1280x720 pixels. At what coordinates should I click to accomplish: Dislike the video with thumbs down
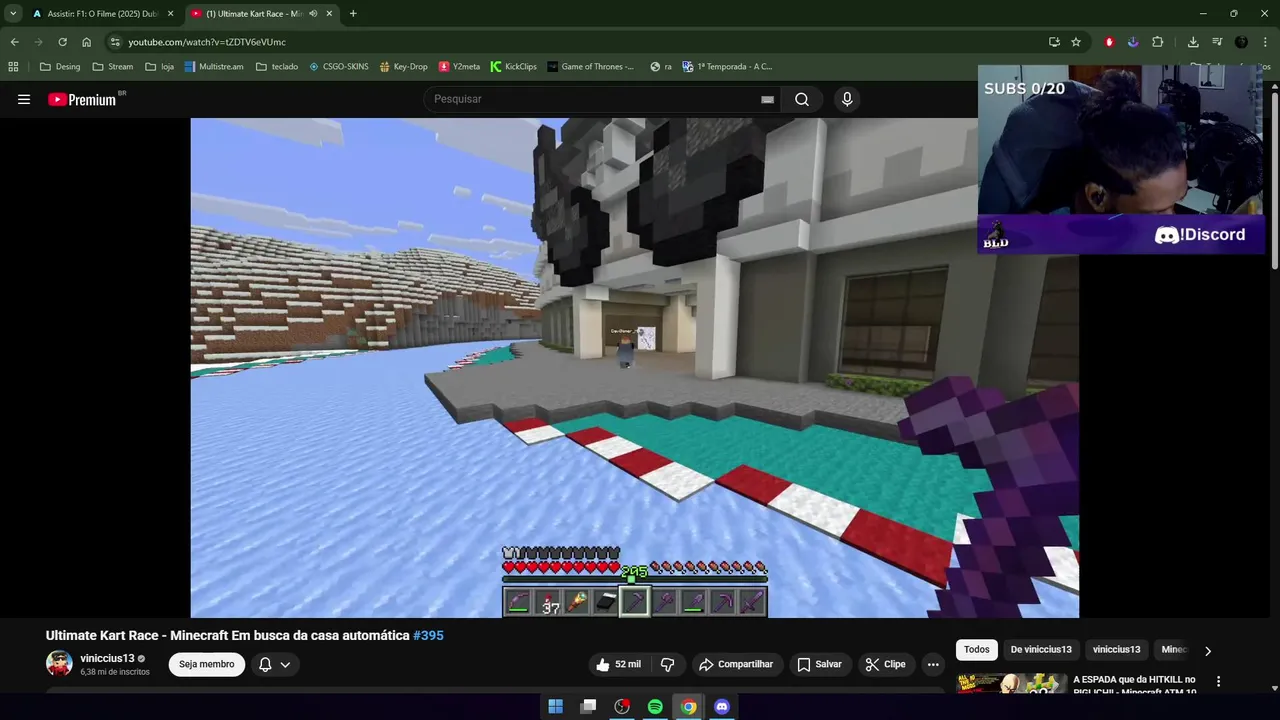(668, 664)
